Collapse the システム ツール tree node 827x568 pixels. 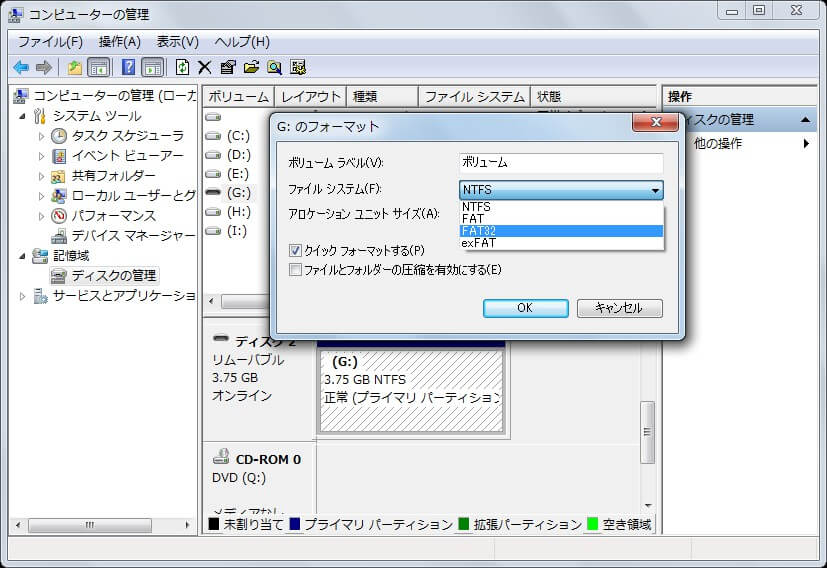point(22,116)
